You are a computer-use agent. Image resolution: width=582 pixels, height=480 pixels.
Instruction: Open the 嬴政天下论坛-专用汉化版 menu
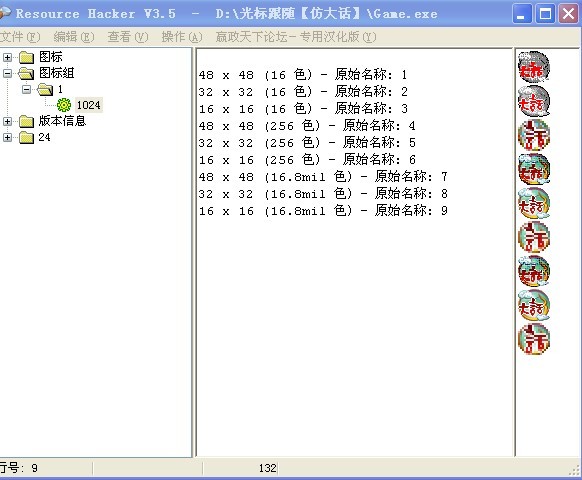296,37
